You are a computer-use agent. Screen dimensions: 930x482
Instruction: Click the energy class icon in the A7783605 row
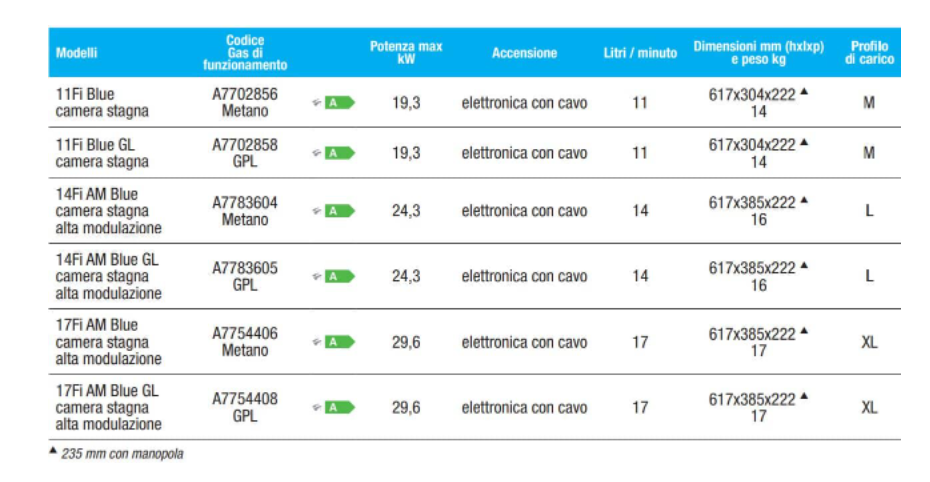(x=338, y=277)
